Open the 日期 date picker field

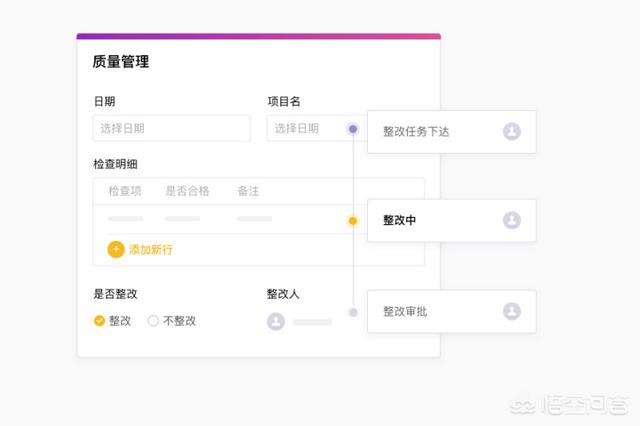point(171,128)
